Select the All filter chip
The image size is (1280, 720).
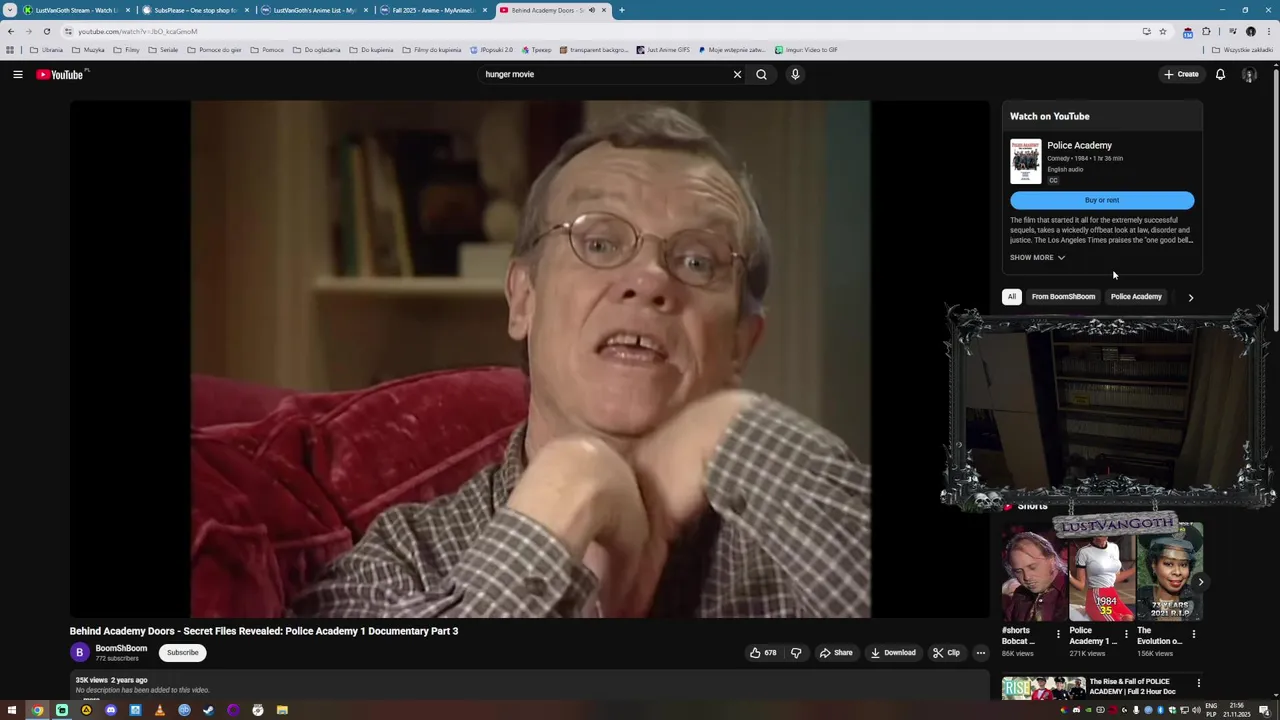pyautogui.click(x=1012, y=297)
